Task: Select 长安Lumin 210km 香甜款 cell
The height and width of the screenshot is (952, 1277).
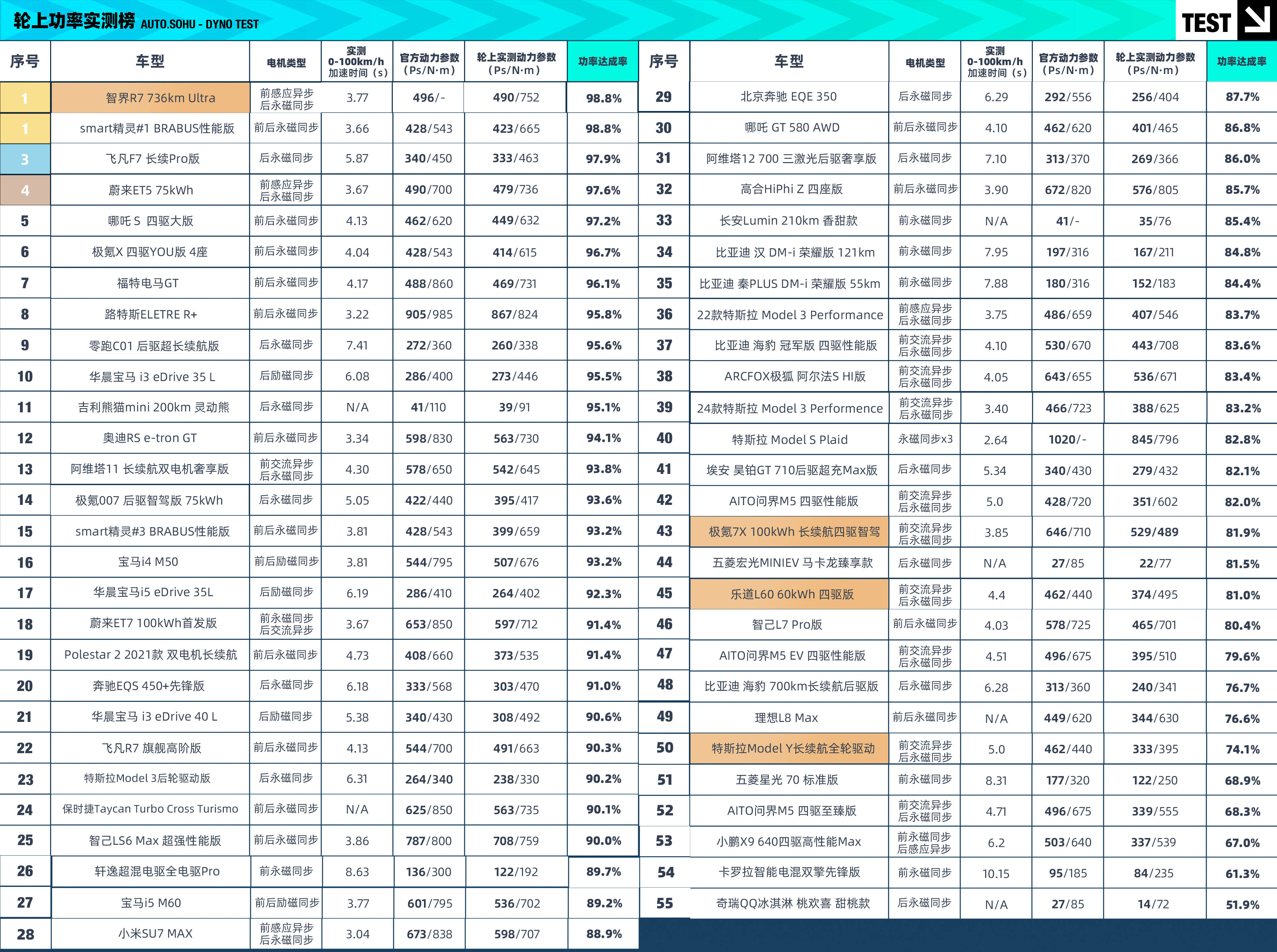Action: click(x=789, y=221)
